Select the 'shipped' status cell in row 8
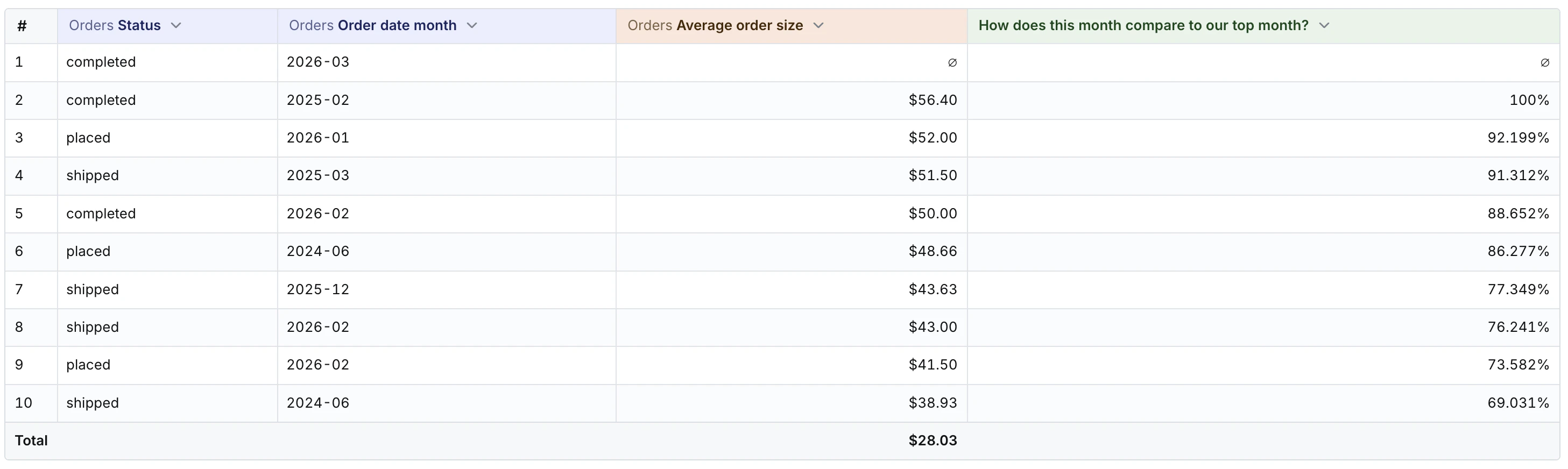 167,327
